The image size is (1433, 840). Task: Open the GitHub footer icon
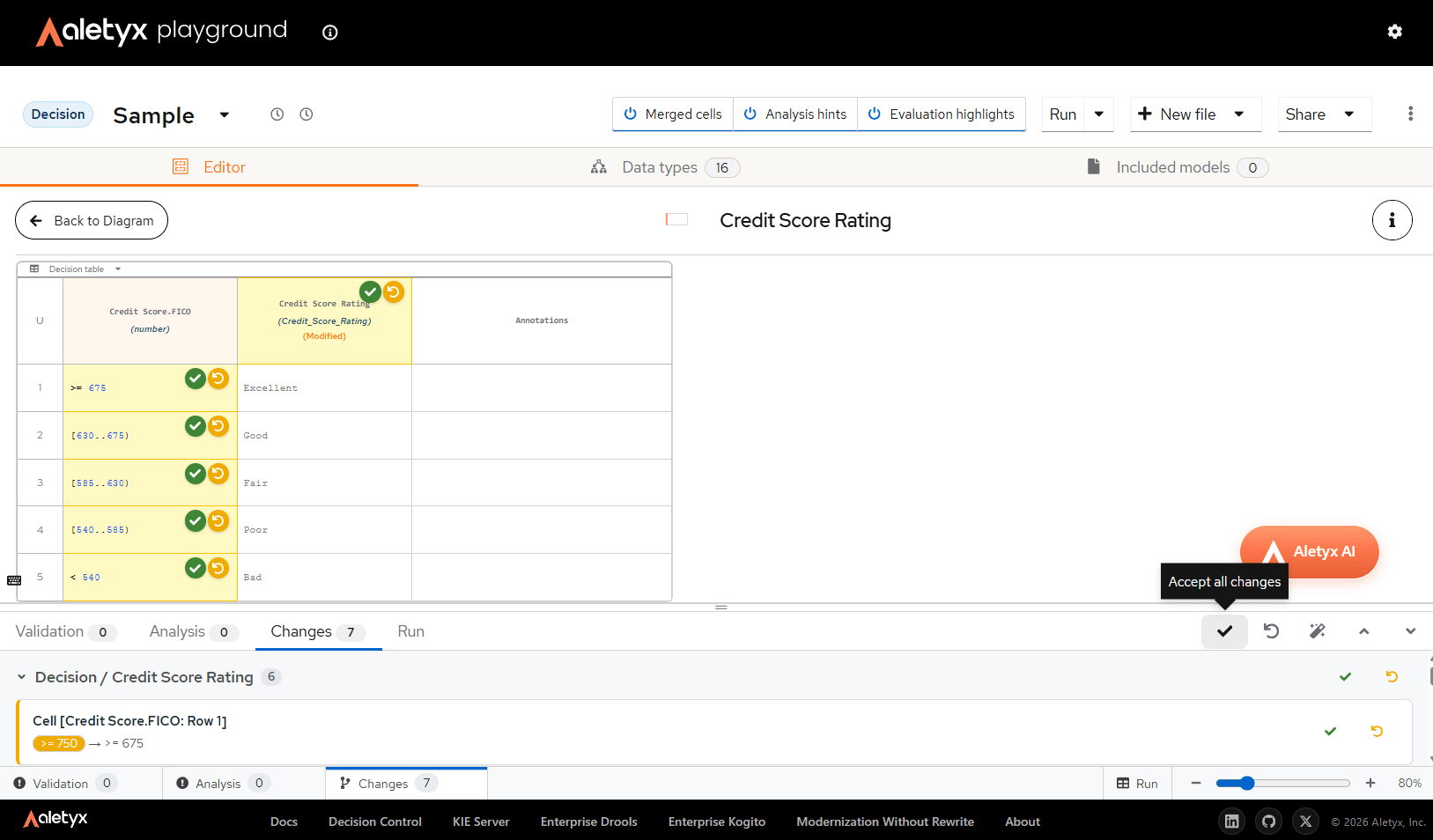pos(1268,822)
